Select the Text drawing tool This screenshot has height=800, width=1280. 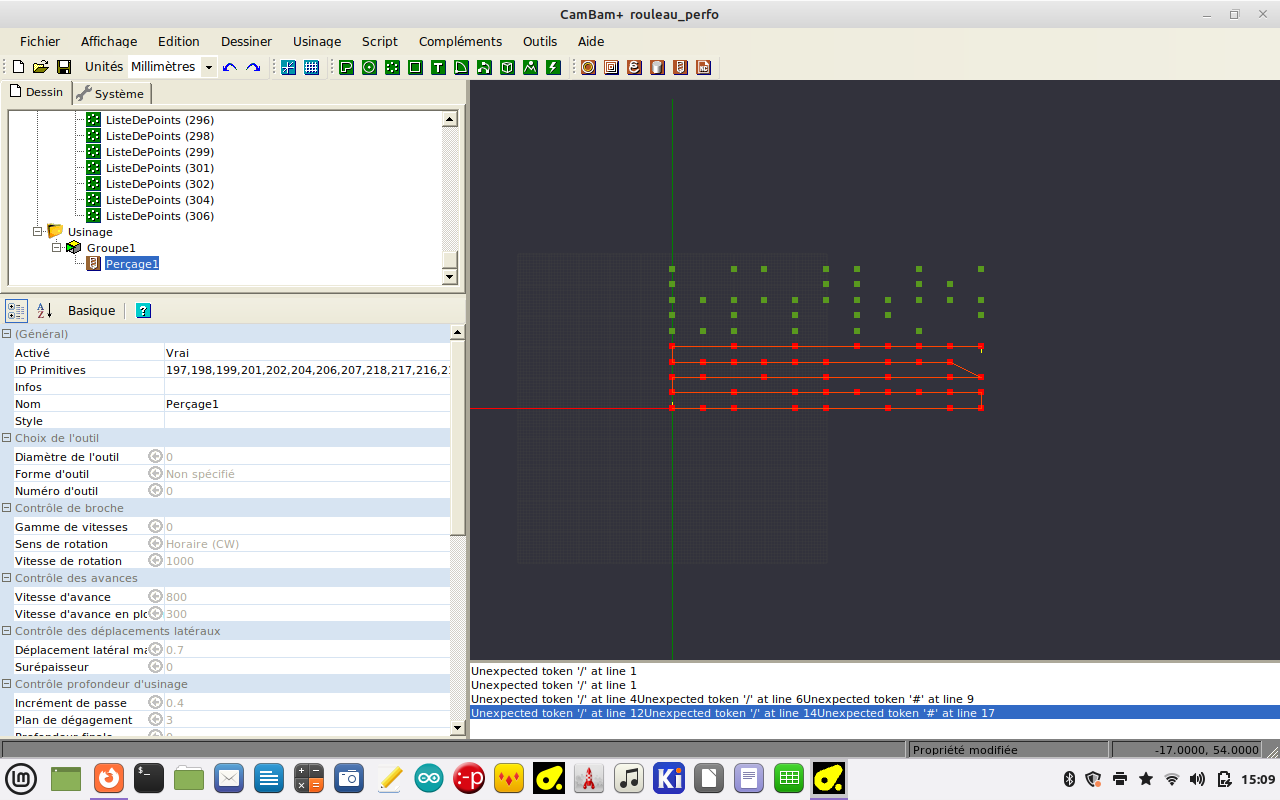pyautogui.click(x=438, y=67)
